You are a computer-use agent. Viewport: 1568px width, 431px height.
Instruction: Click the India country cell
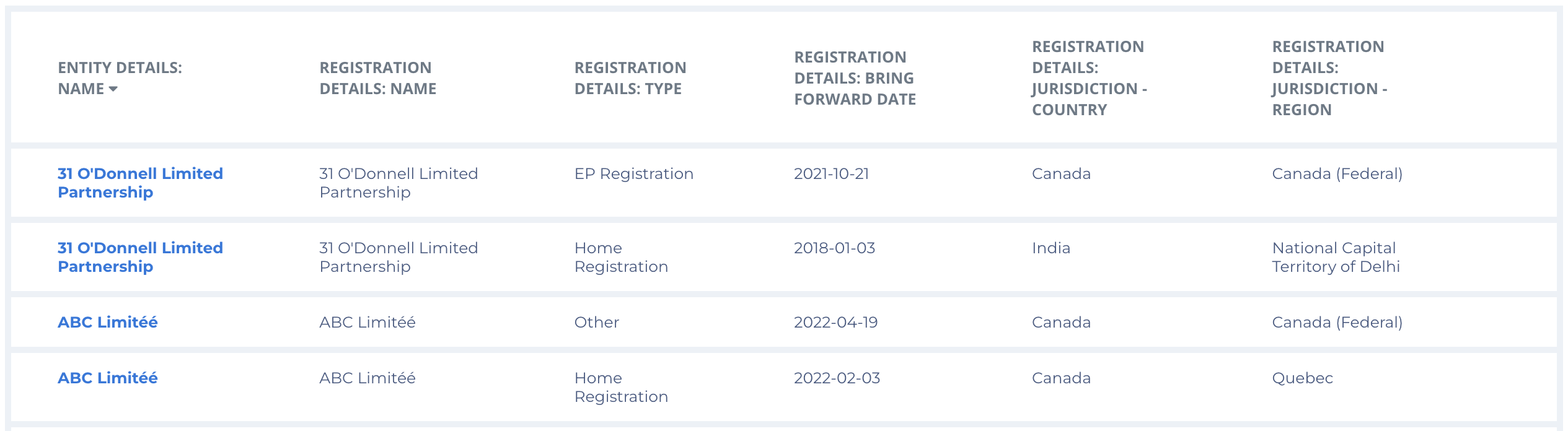pos(1050,248)
